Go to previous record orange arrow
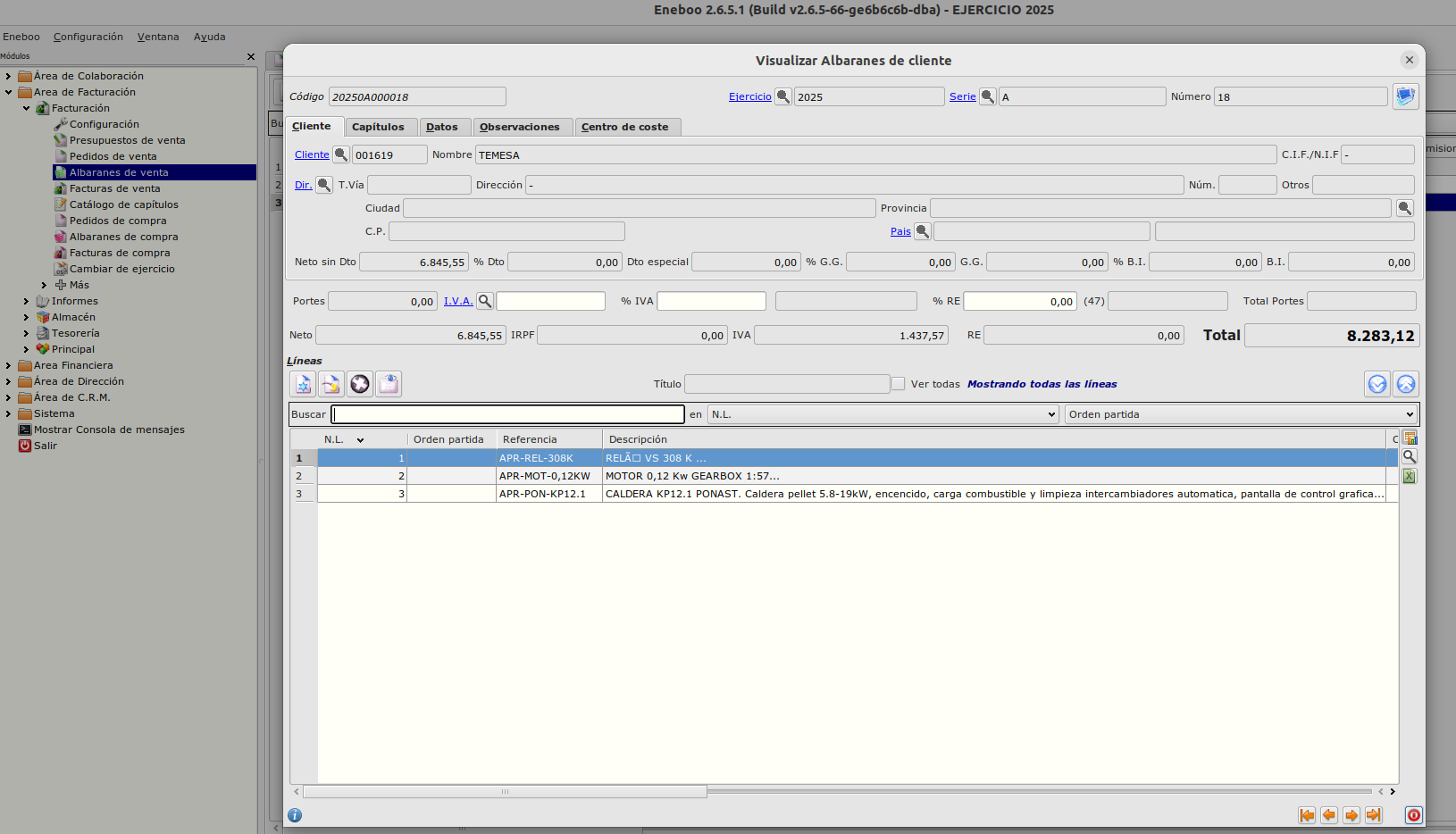Screen dimensions: 1456x834 coord(1329,815)
